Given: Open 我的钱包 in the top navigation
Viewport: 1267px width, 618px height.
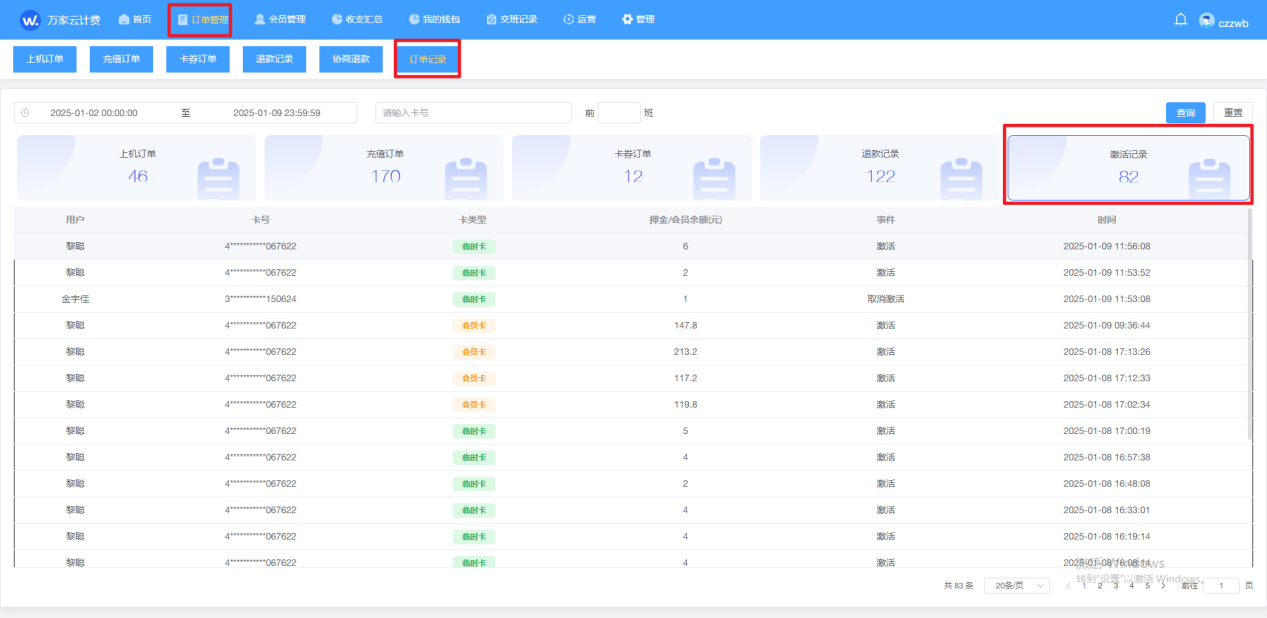Looking at the screenshot, I should pyautogui.click(x=435, y=19).
